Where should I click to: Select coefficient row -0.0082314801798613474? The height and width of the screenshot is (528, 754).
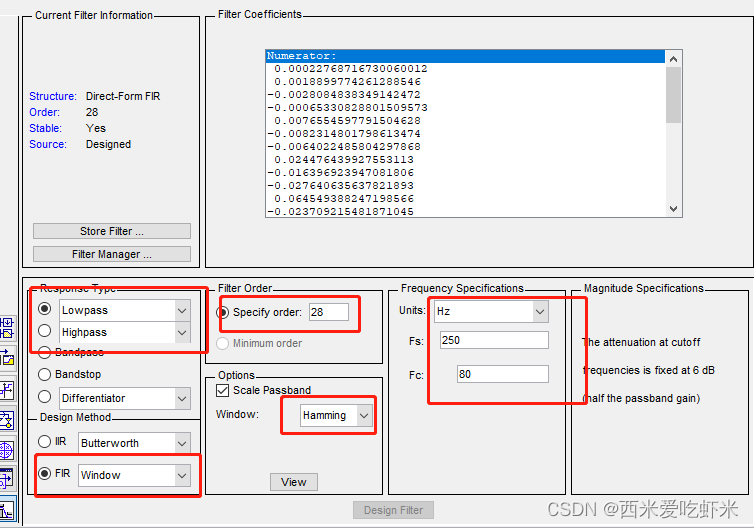coord(465,134)
